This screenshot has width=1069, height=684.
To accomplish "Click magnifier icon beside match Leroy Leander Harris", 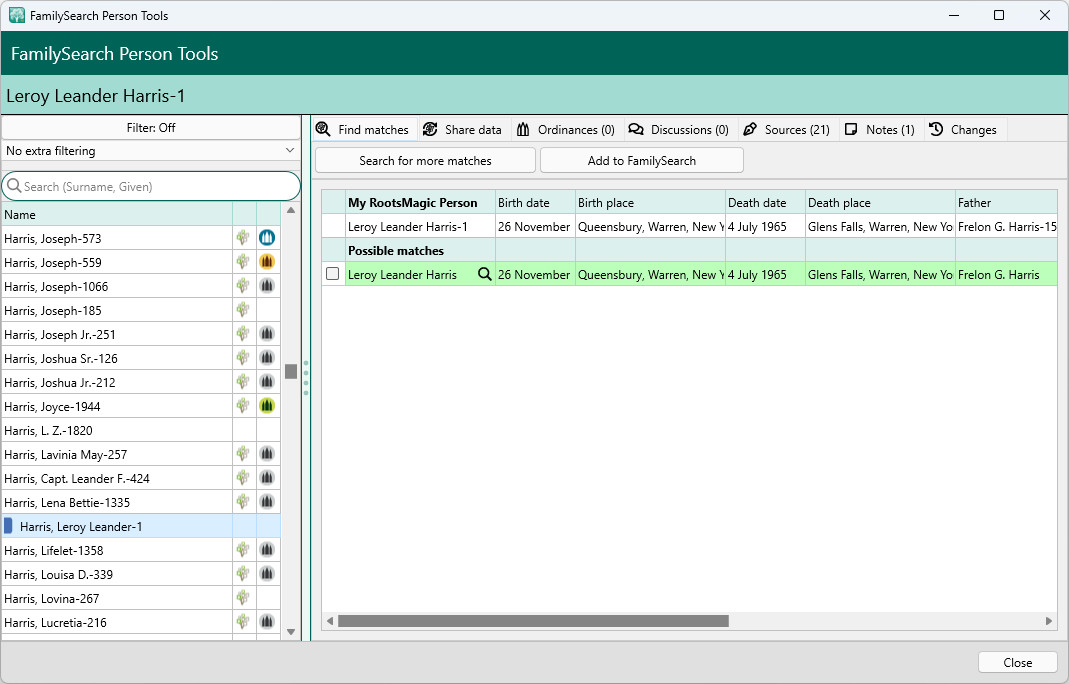I will coord(484,274).
